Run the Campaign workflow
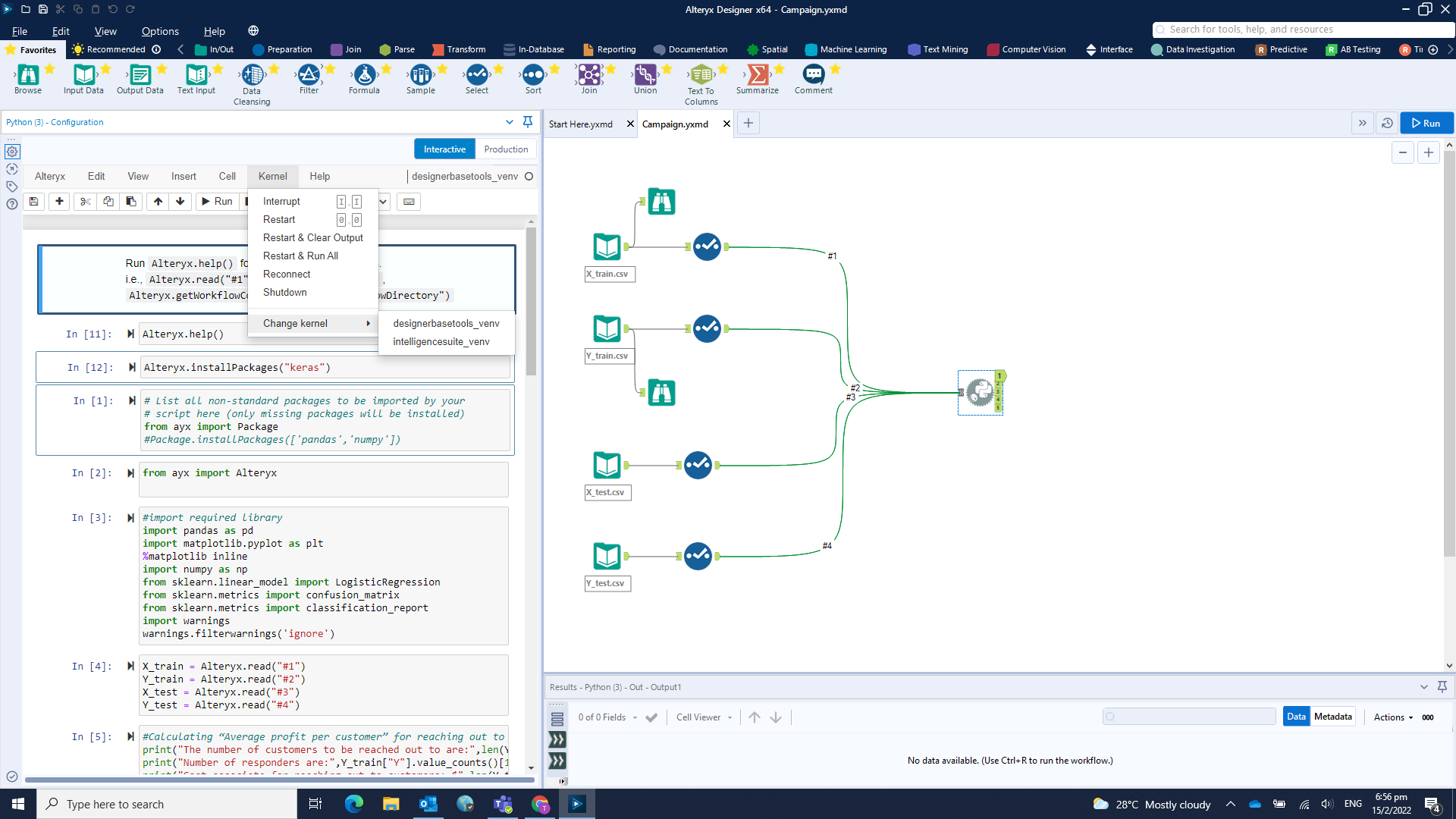 [1426, 123]
